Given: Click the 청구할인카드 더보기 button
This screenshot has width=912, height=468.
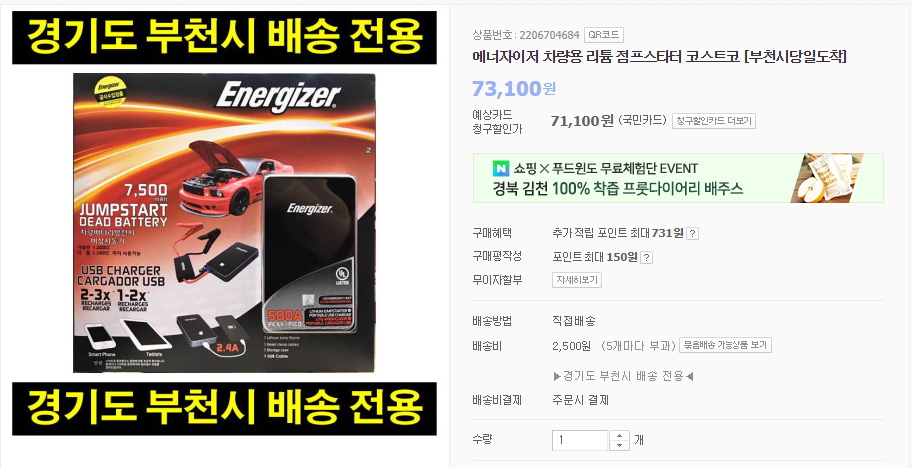Looking at the screenshot, I should click(x=714, y=121).
